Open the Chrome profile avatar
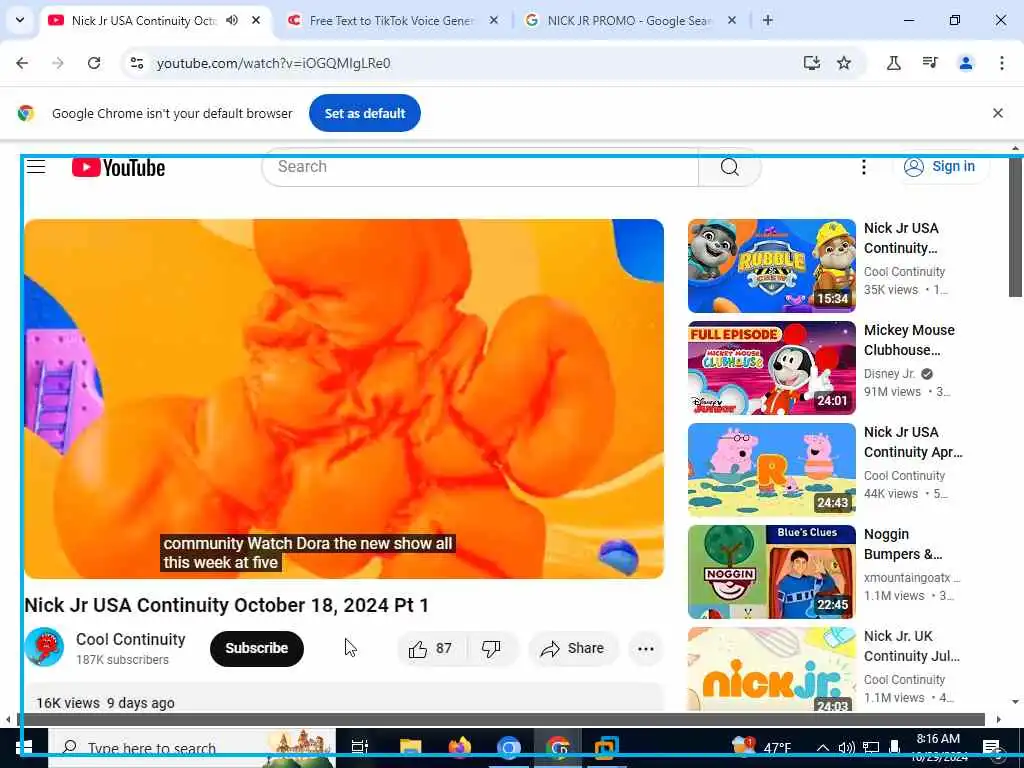 966,63
